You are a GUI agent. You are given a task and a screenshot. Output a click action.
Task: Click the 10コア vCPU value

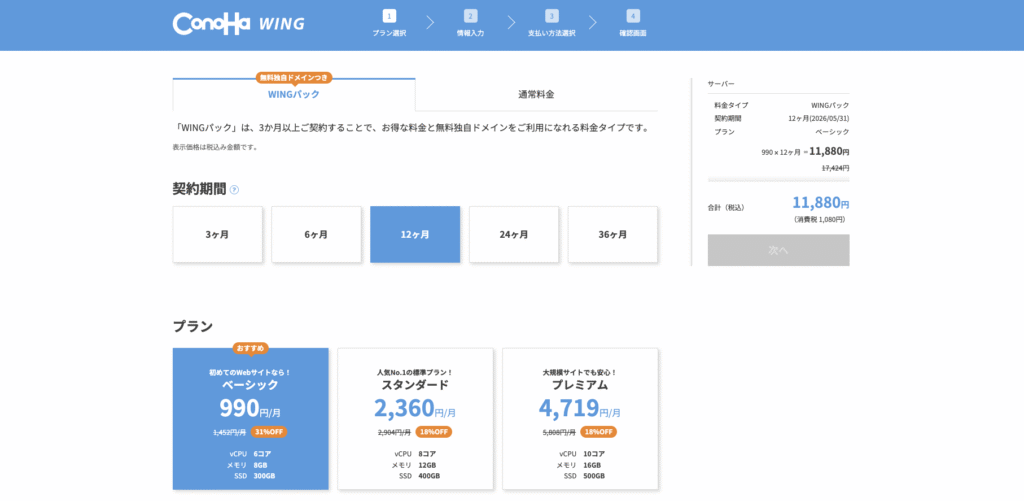594,454
